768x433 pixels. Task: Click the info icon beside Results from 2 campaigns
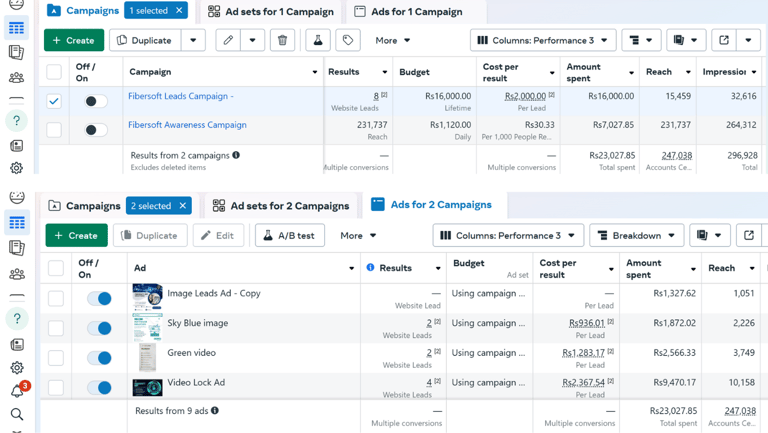tap(236, 155)
